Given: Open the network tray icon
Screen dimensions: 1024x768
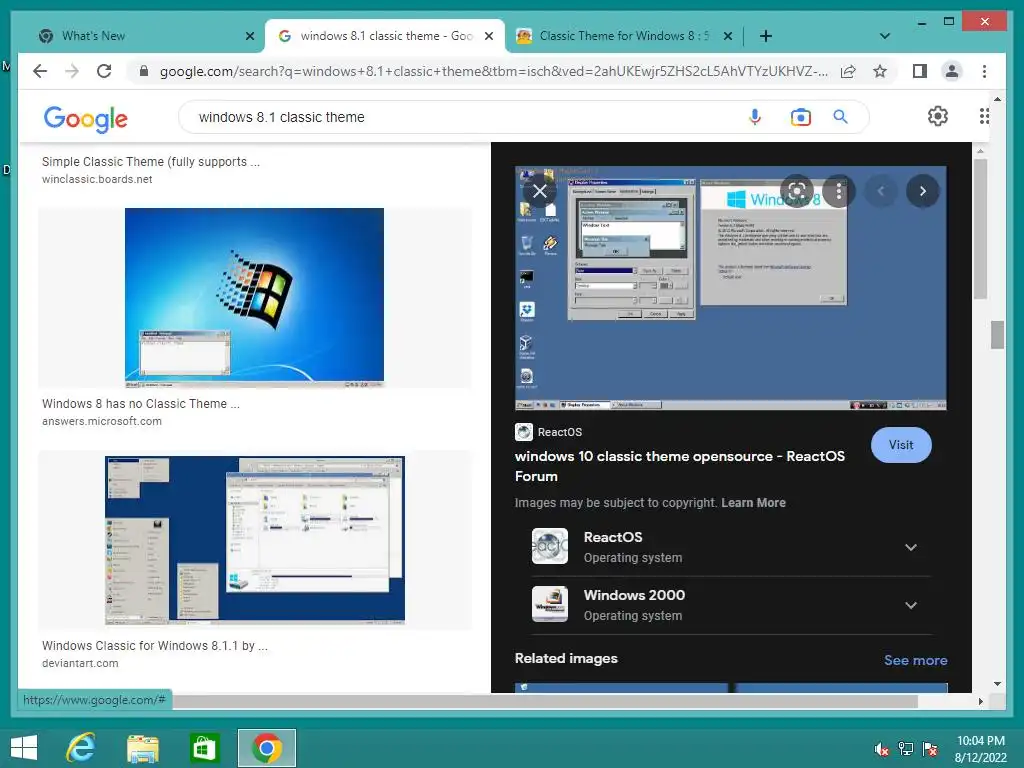Looking at the screenshot, I should tap(906, 749).
